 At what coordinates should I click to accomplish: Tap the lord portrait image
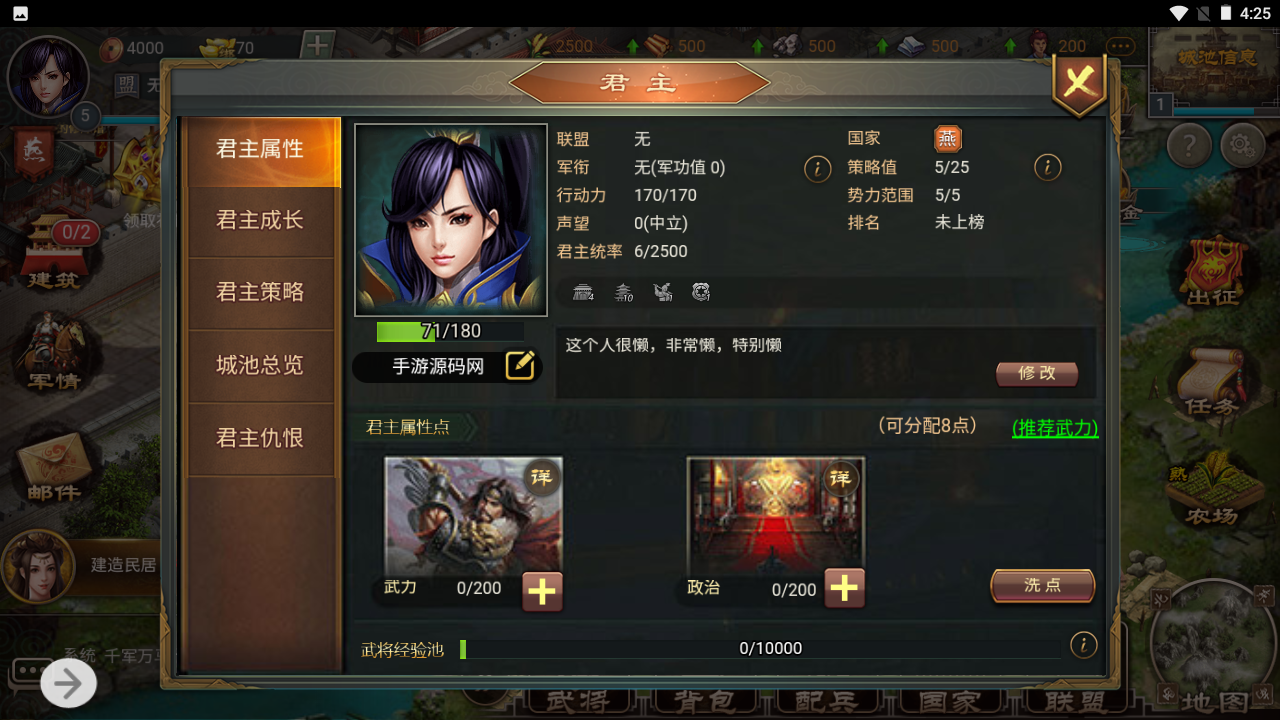coord(451,220)
